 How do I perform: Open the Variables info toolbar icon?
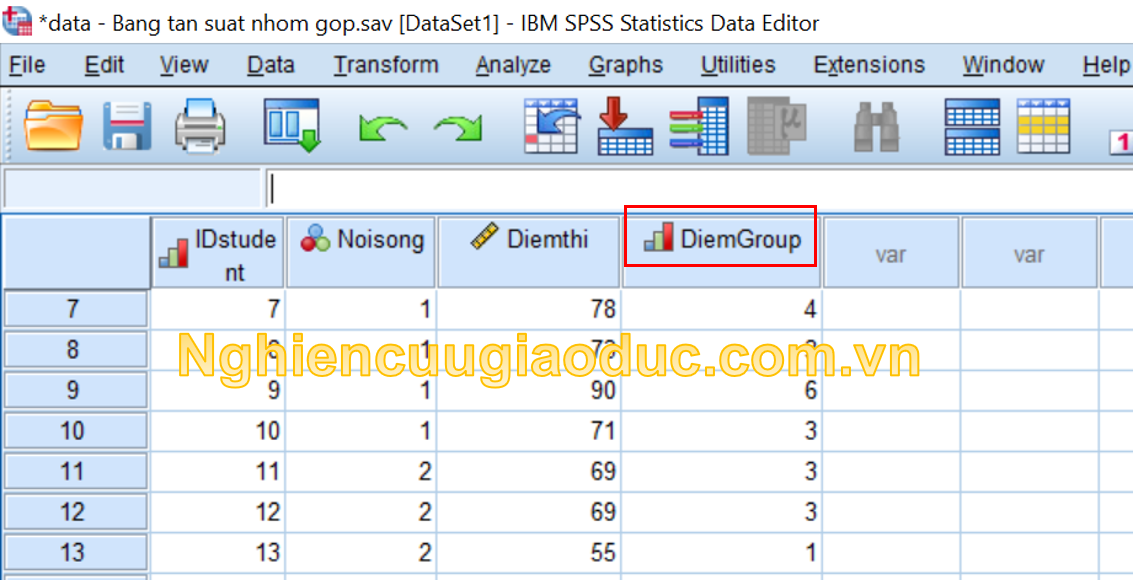pyautogui.click(x=699, y=126)
